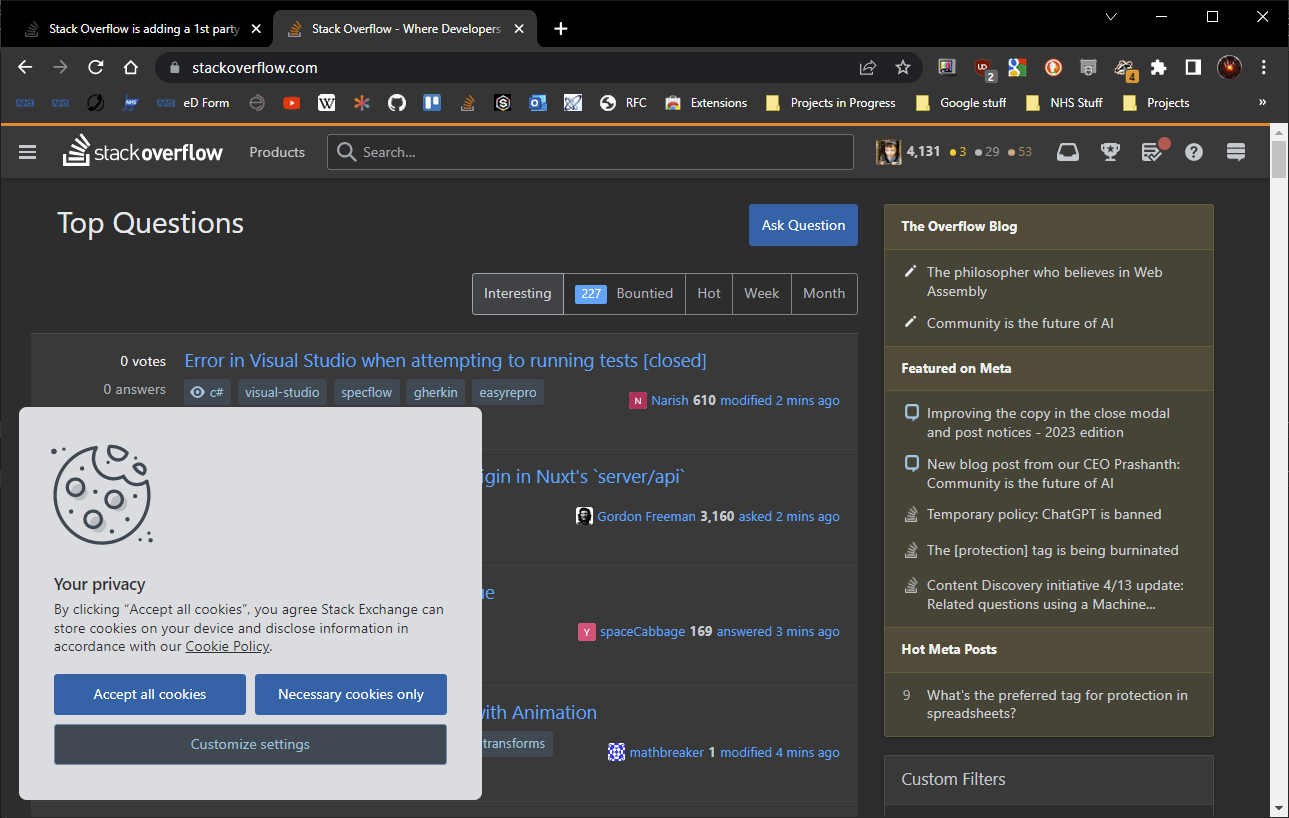Select the Month filter tab
The width and height of the screenshot is (1289, 818).
click(824, 293)
